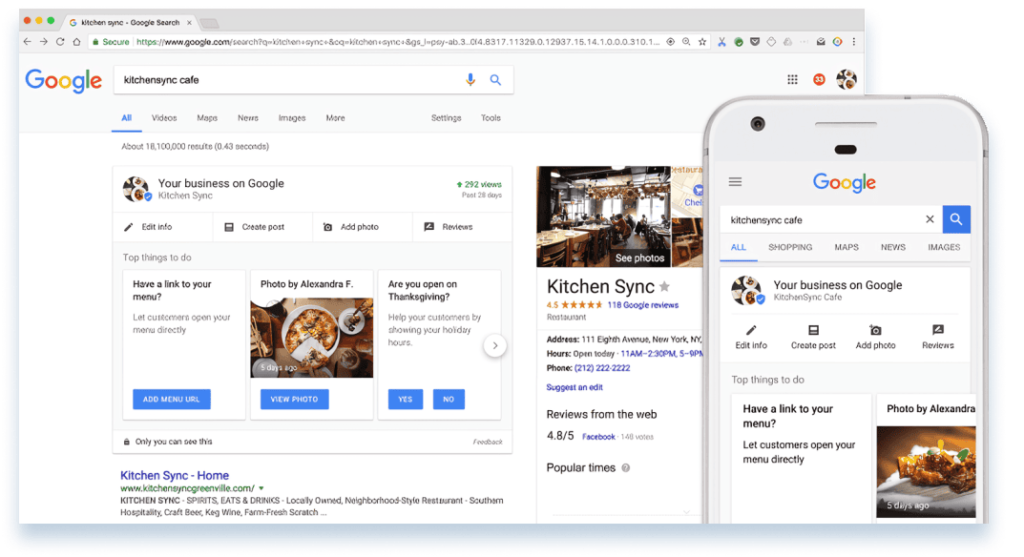Open the account avatar in desktop header

click(x=846, y=79)
